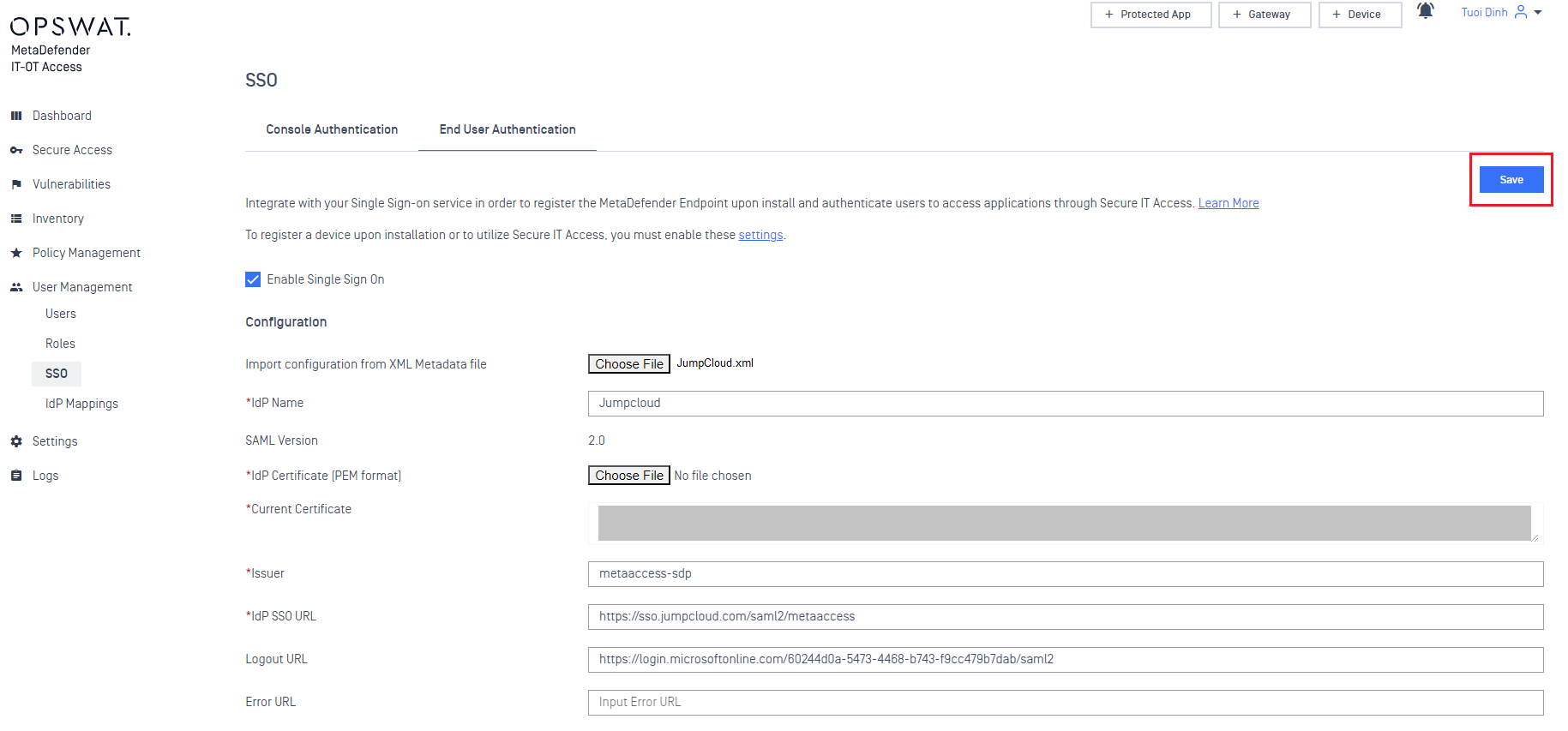
Task: Click the Secure Access key icon
Action: pos(16,150)
